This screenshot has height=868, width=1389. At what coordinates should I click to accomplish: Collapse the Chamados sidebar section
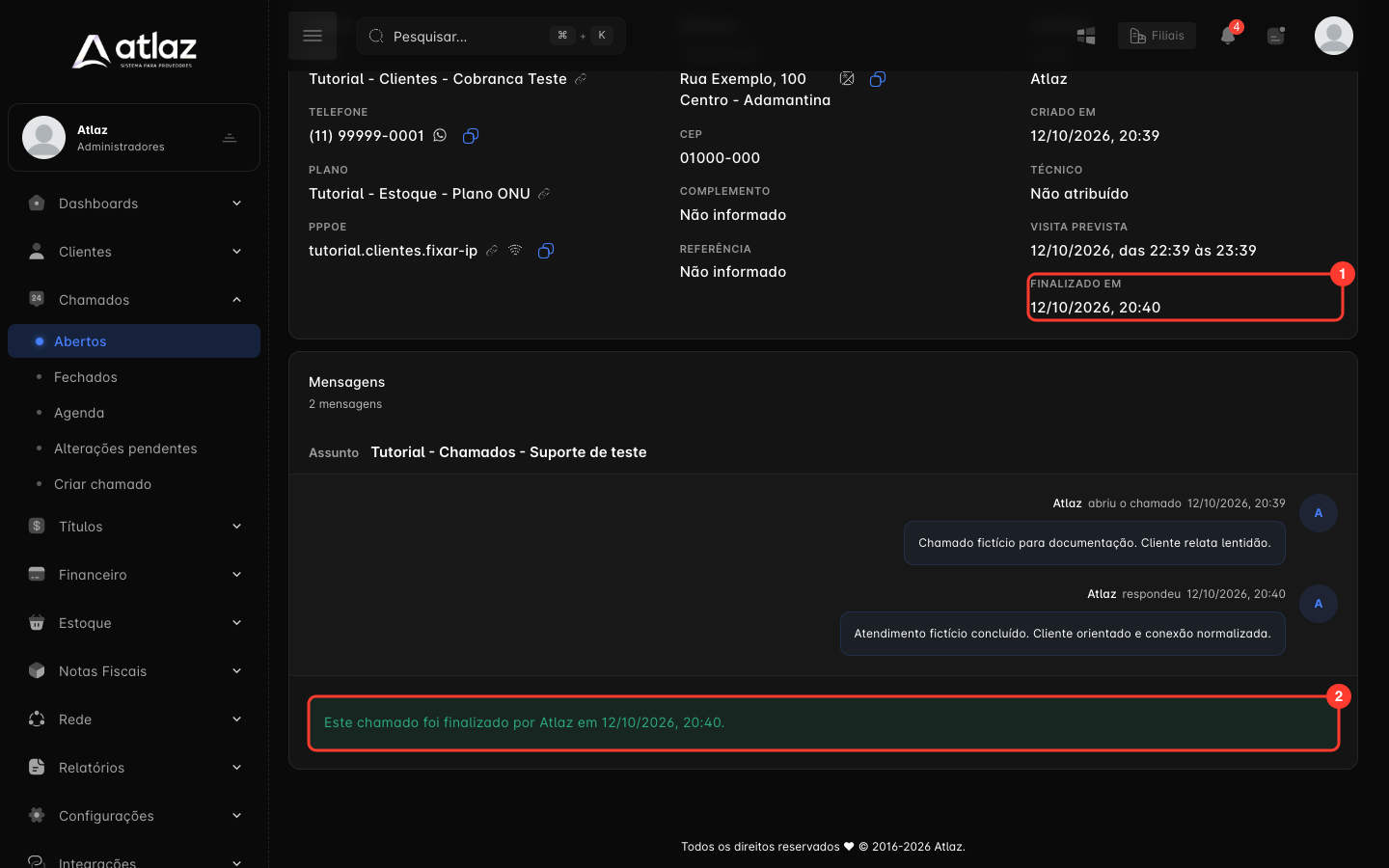tap(134, 300)
